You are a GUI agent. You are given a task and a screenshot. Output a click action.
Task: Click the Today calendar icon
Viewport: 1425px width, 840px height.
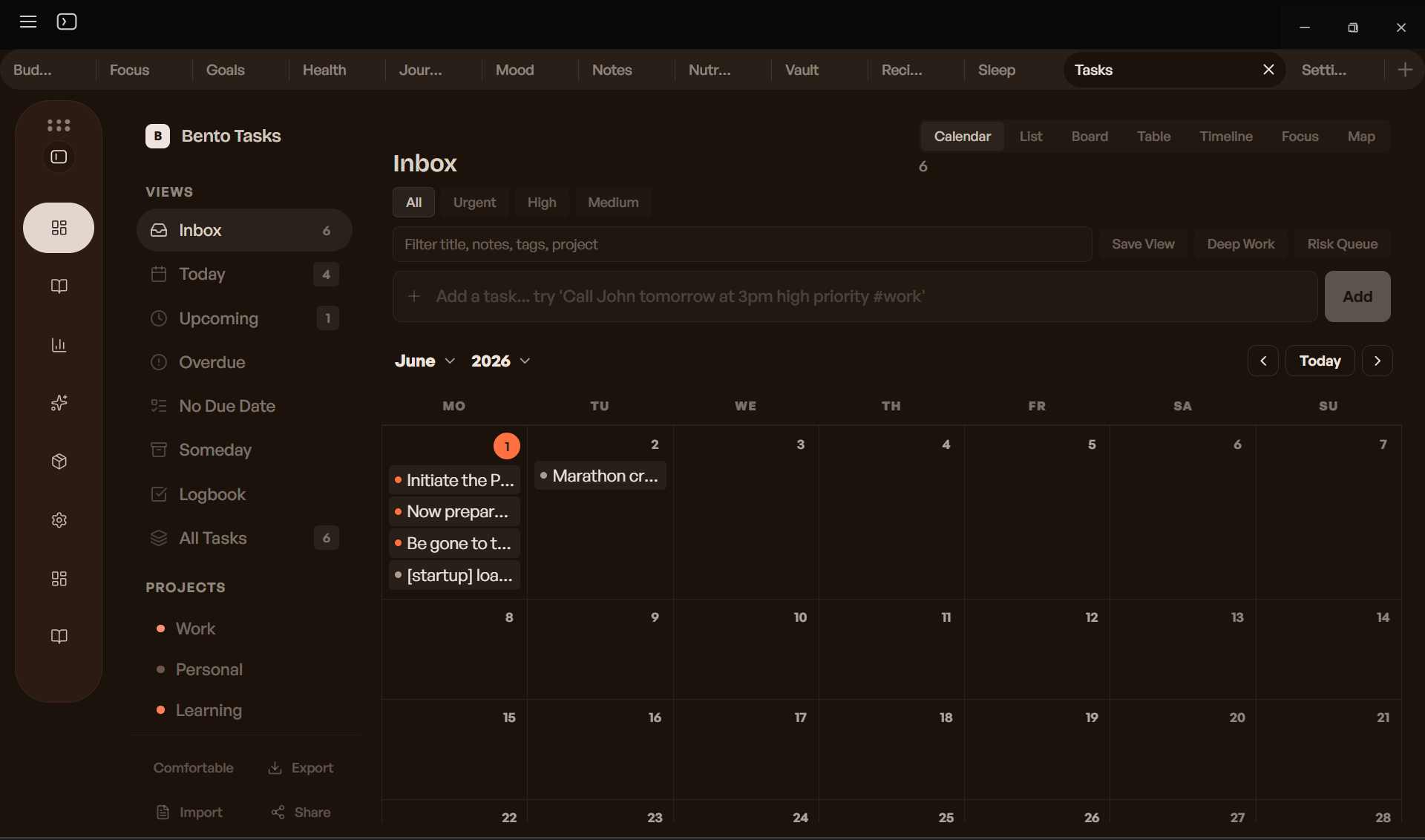click(159, 274)
